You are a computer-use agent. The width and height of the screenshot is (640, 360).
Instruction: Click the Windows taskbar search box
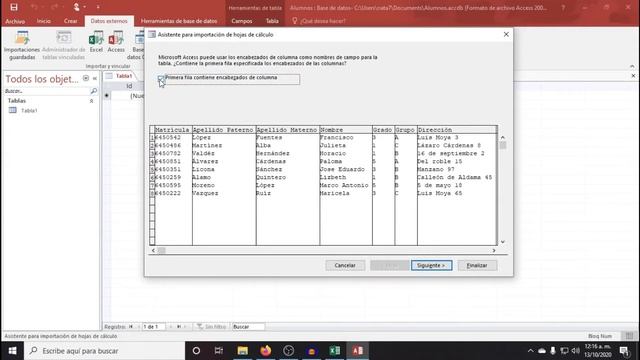pyautogui.click(x=104, y=351)
